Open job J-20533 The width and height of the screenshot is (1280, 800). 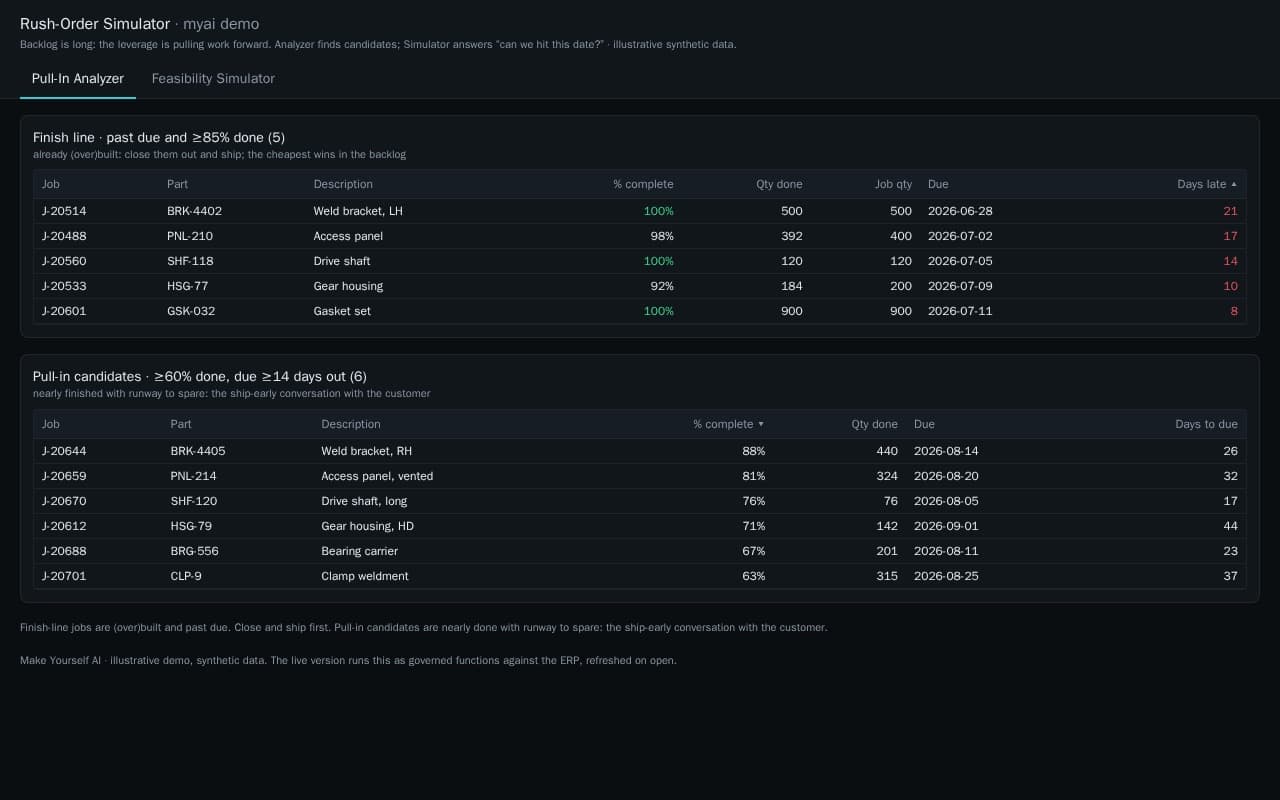64,286
